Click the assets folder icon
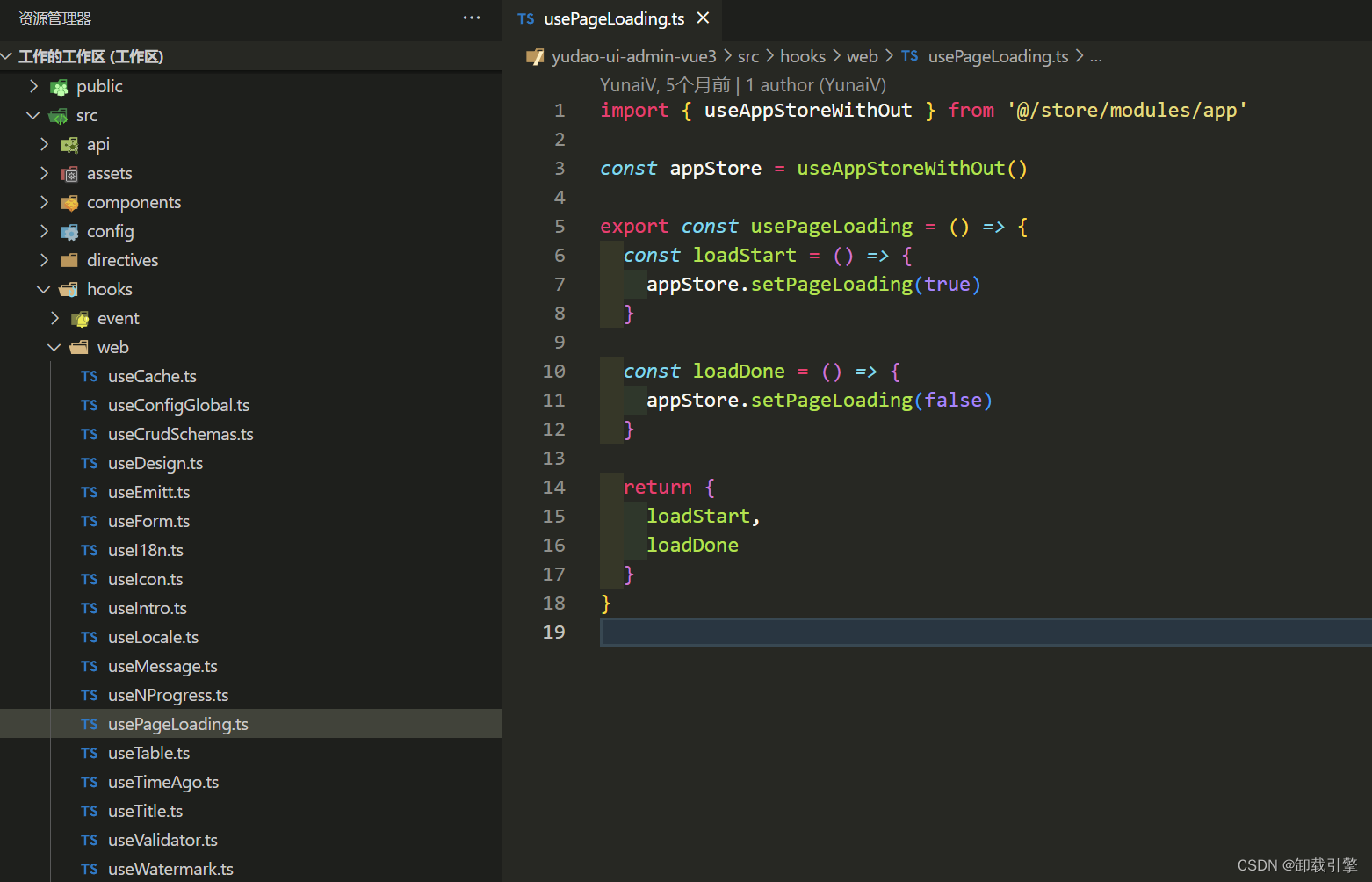The height and width of the screenshot is (882, 1372). coord(69,174)
